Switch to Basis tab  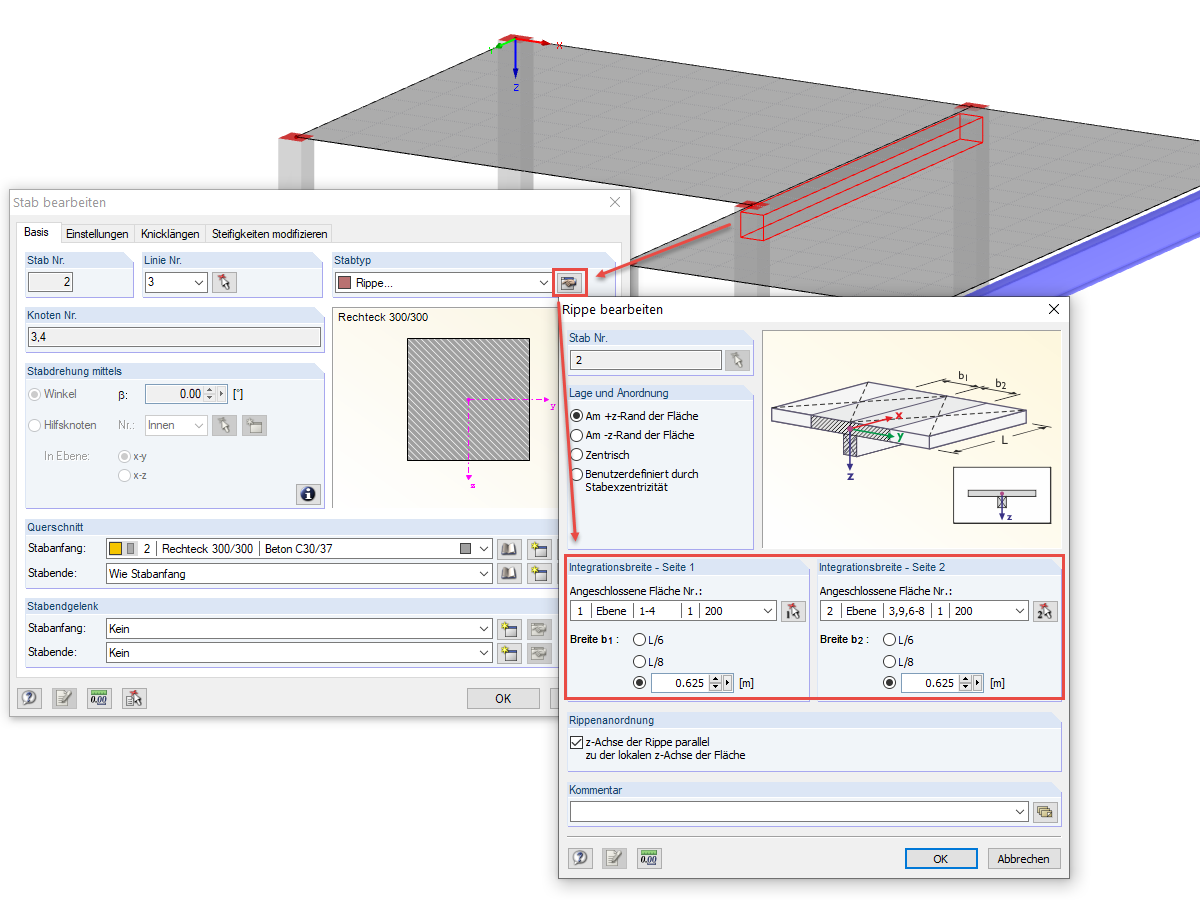pyautogui.click(x=36, y=232)
